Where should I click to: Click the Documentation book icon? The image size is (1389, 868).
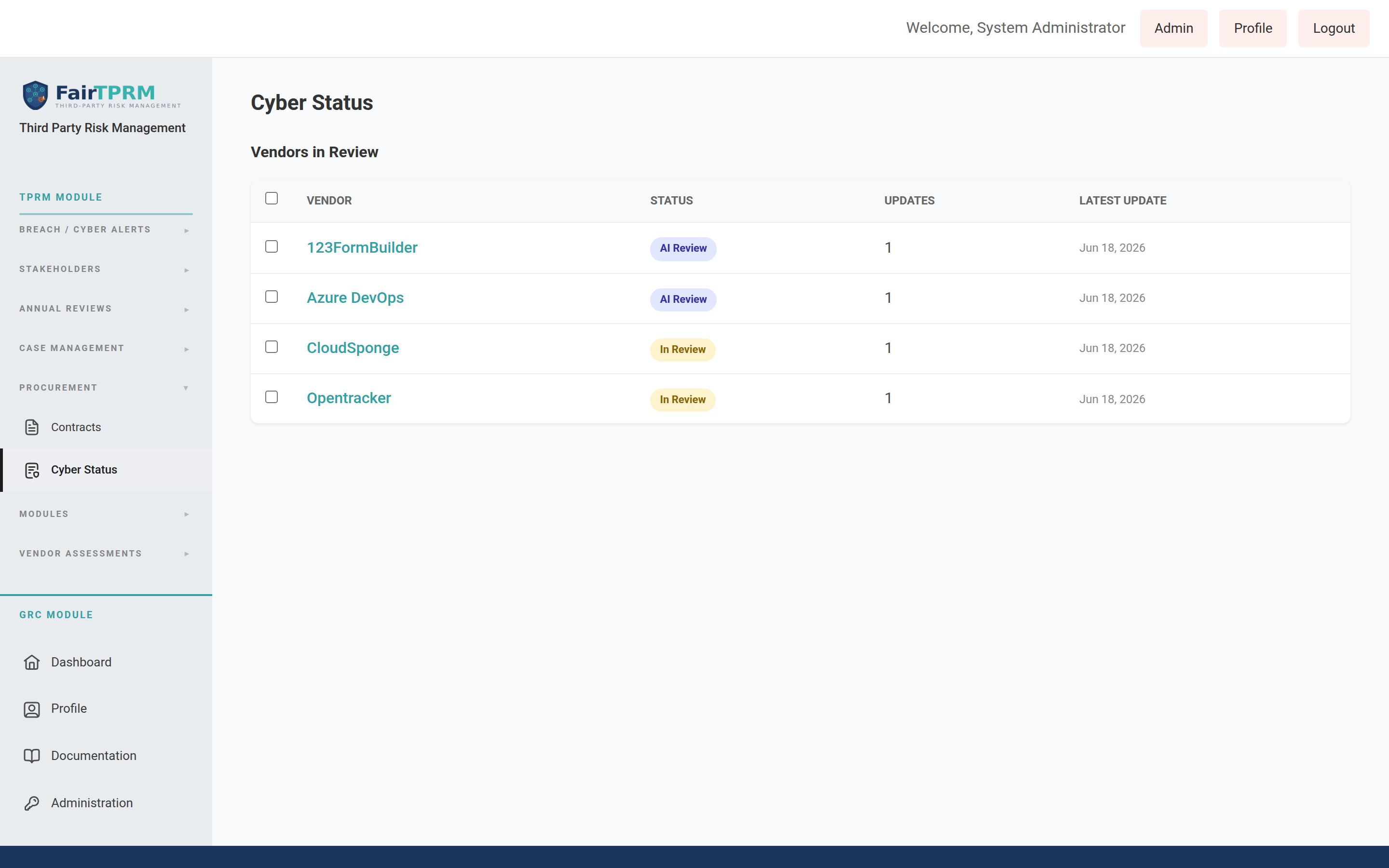31,756
